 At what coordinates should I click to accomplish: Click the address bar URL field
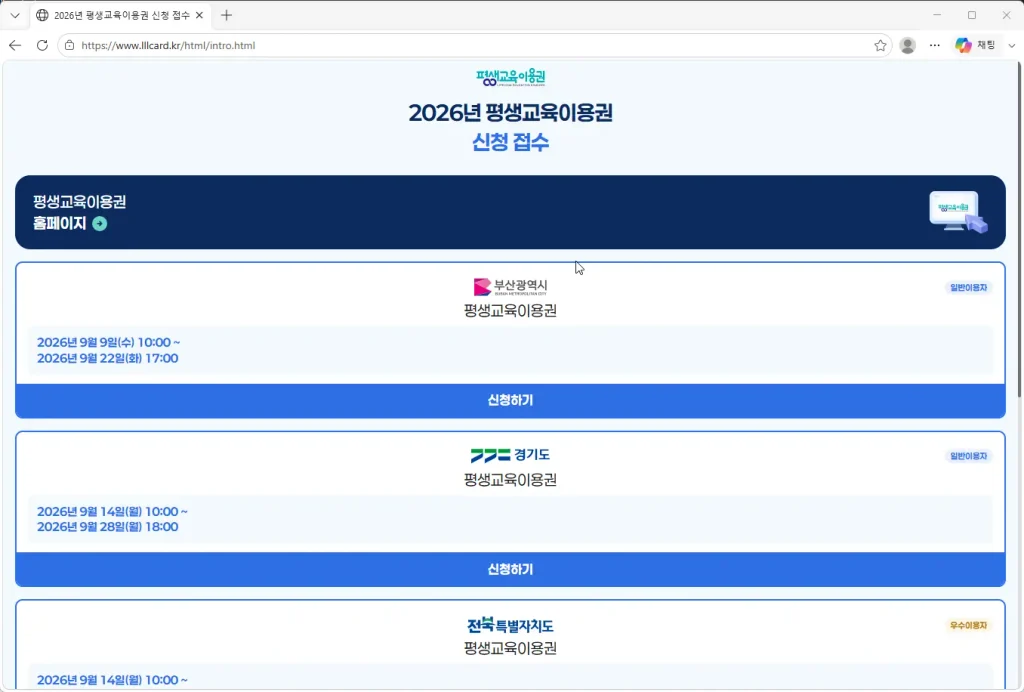tap(475, 45)
